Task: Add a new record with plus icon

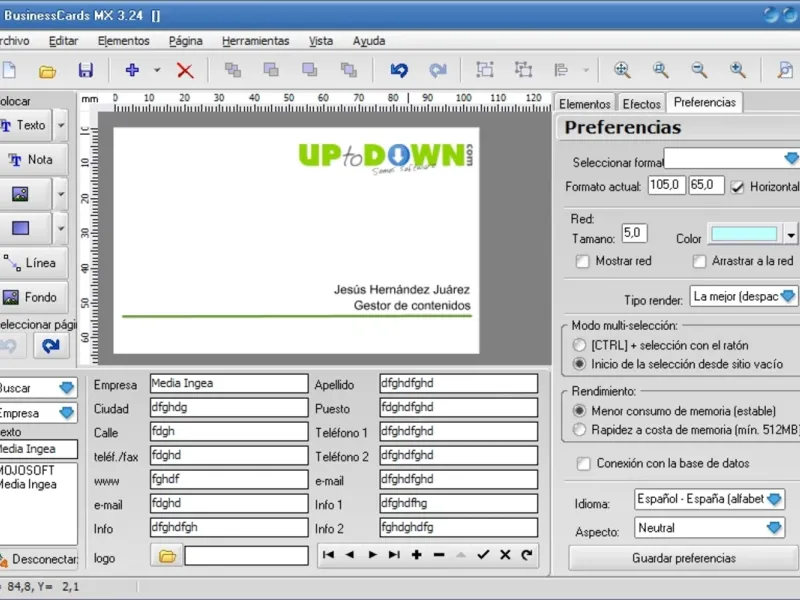Action: tap(416, 555)
